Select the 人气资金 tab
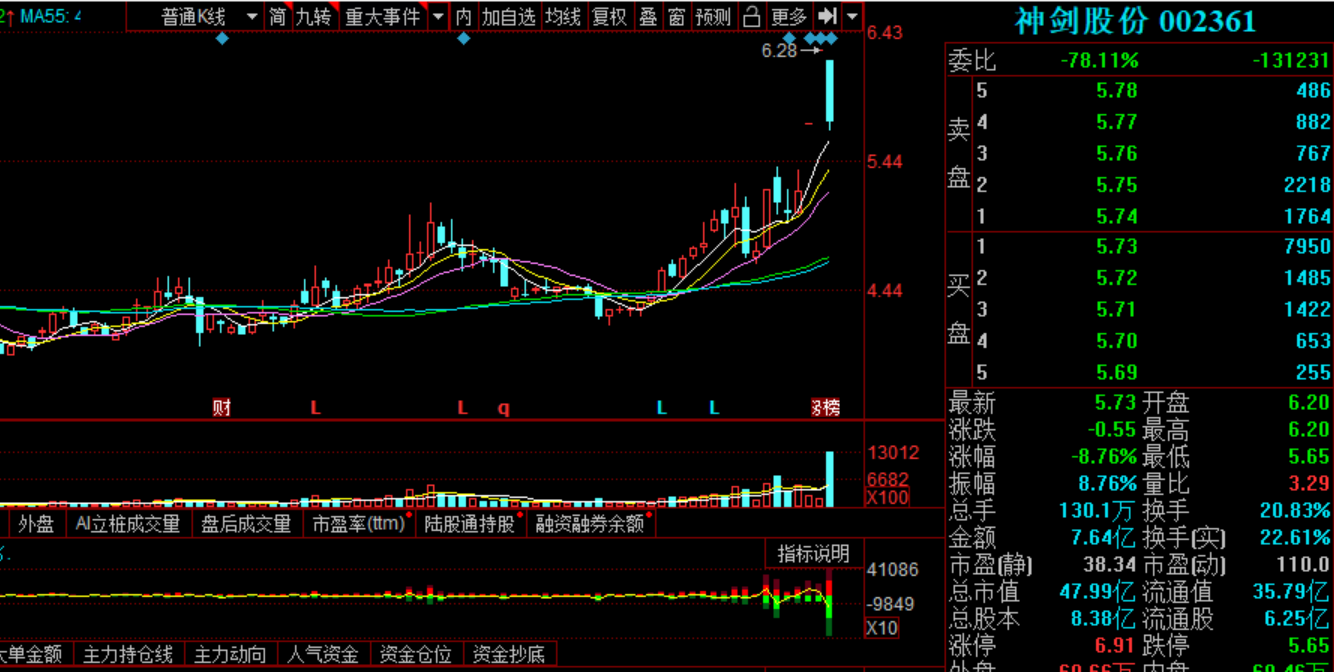 click(x=323, y=655)
